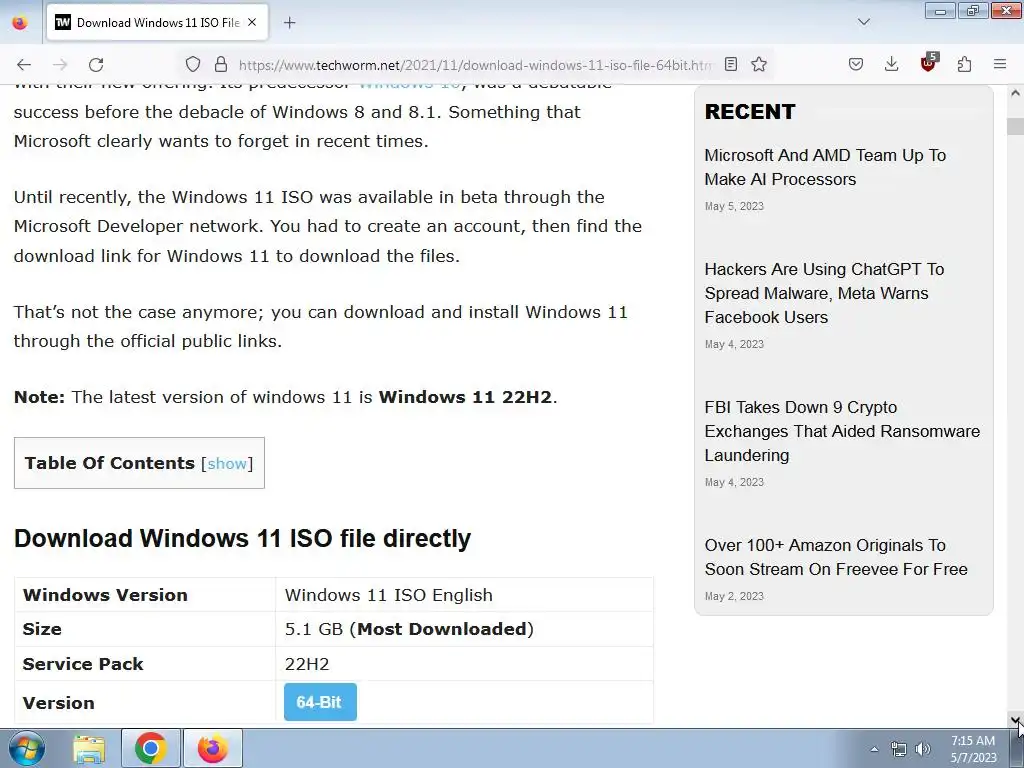Click the Windows Version row label

coord(105,595)
